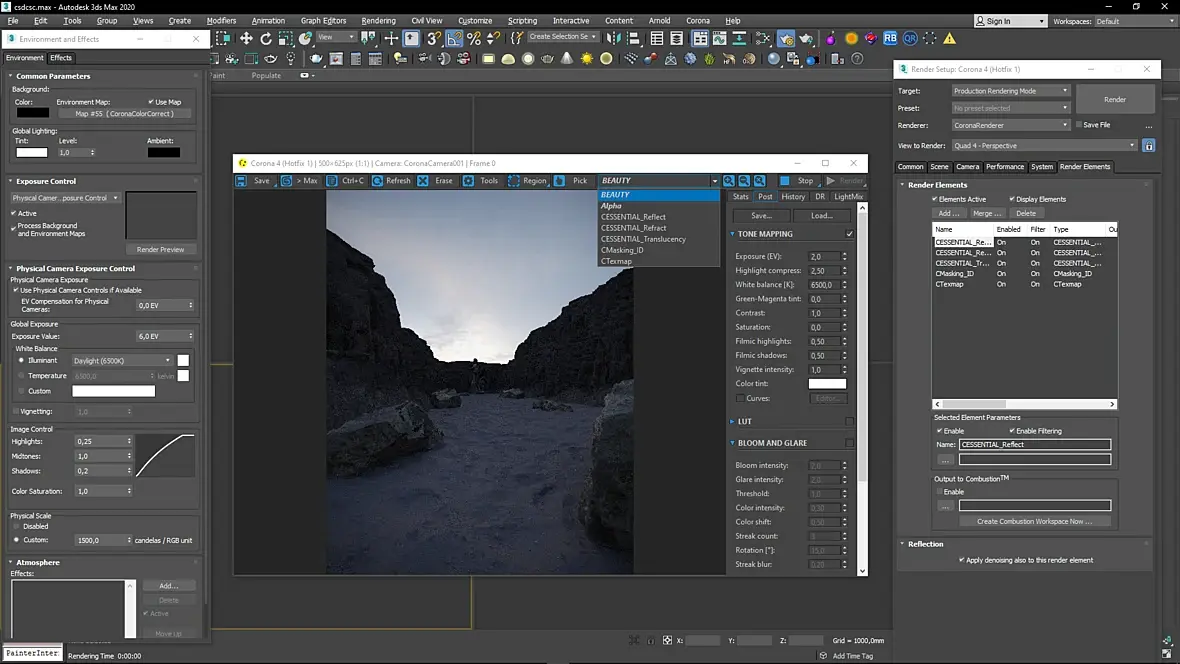Disable the Elements Active checkbox
Image resolution: width=1180 pixels, height=664 pixels.
(934, 199)
